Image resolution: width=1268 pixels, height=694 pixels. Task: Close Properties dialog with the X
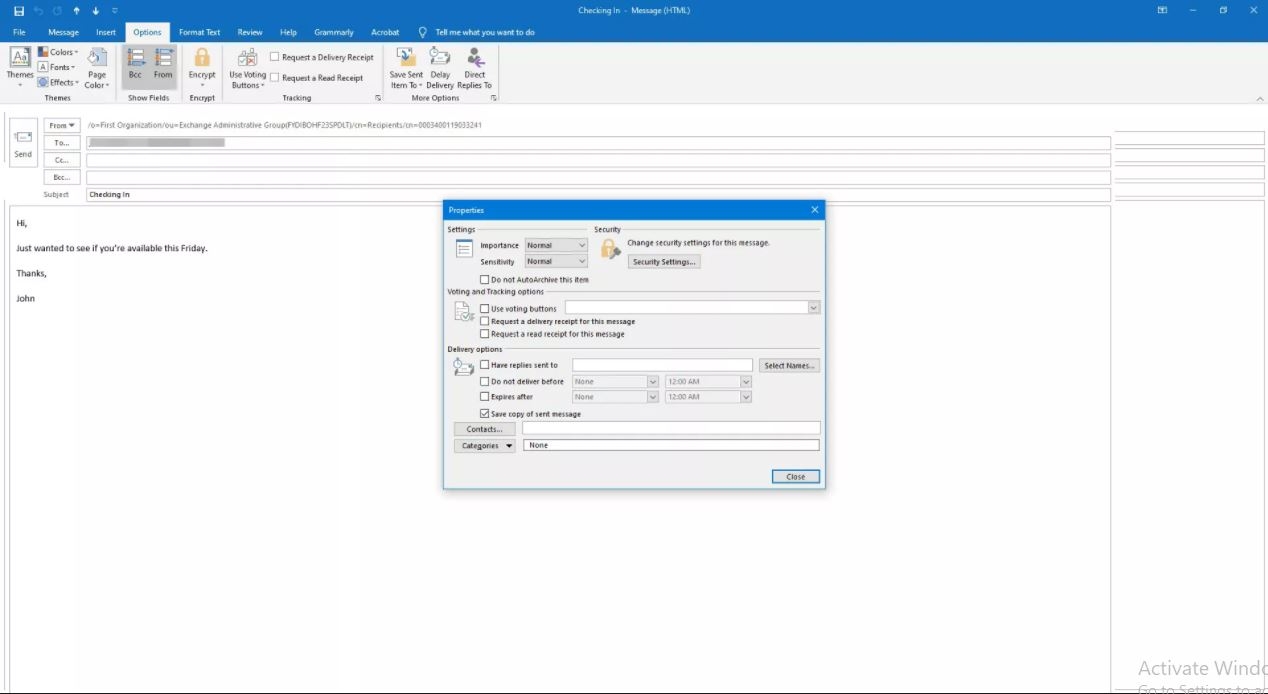(x=814, y=210)
